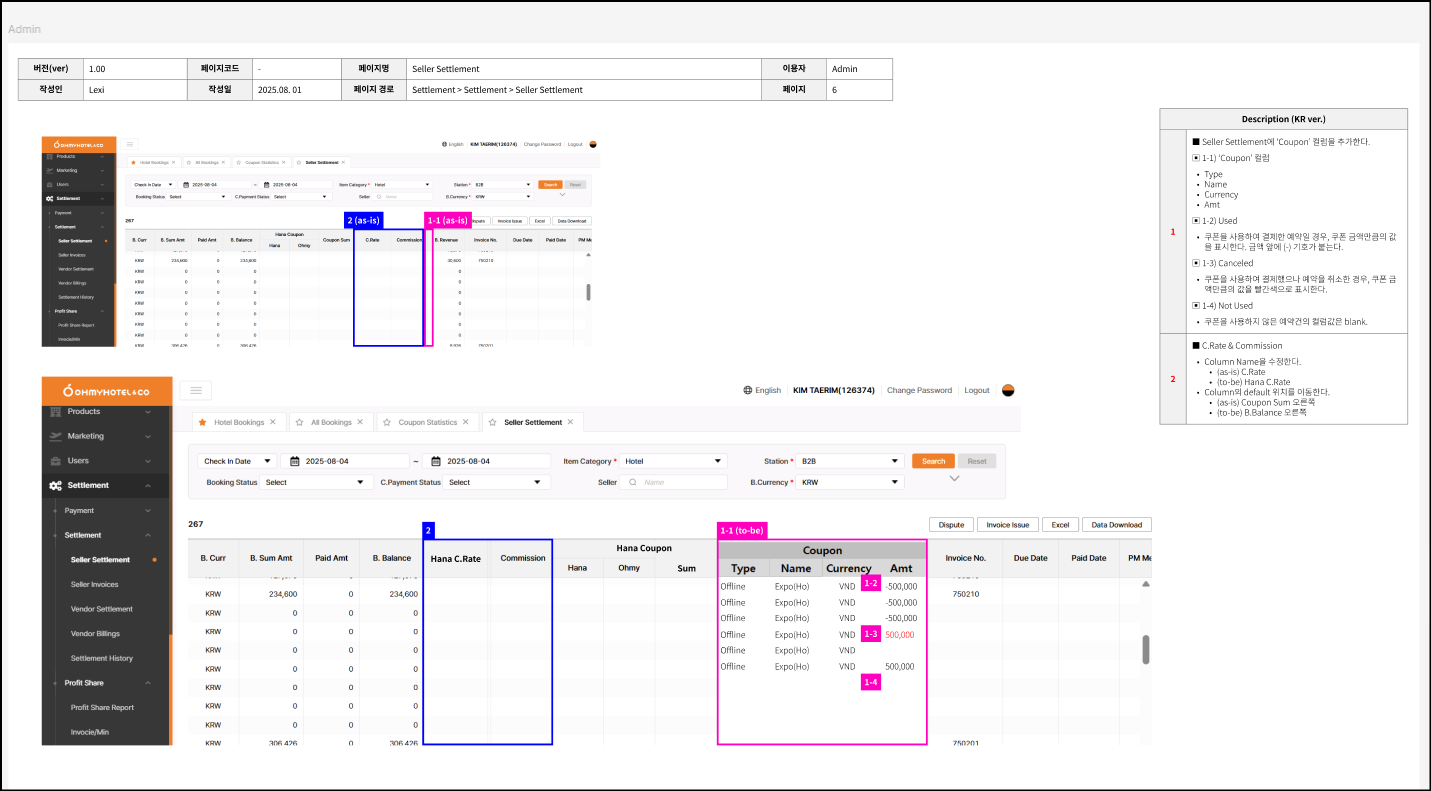Click the red 500,000 coupon amount cell

pyautogui.click(x=899, y=635)
